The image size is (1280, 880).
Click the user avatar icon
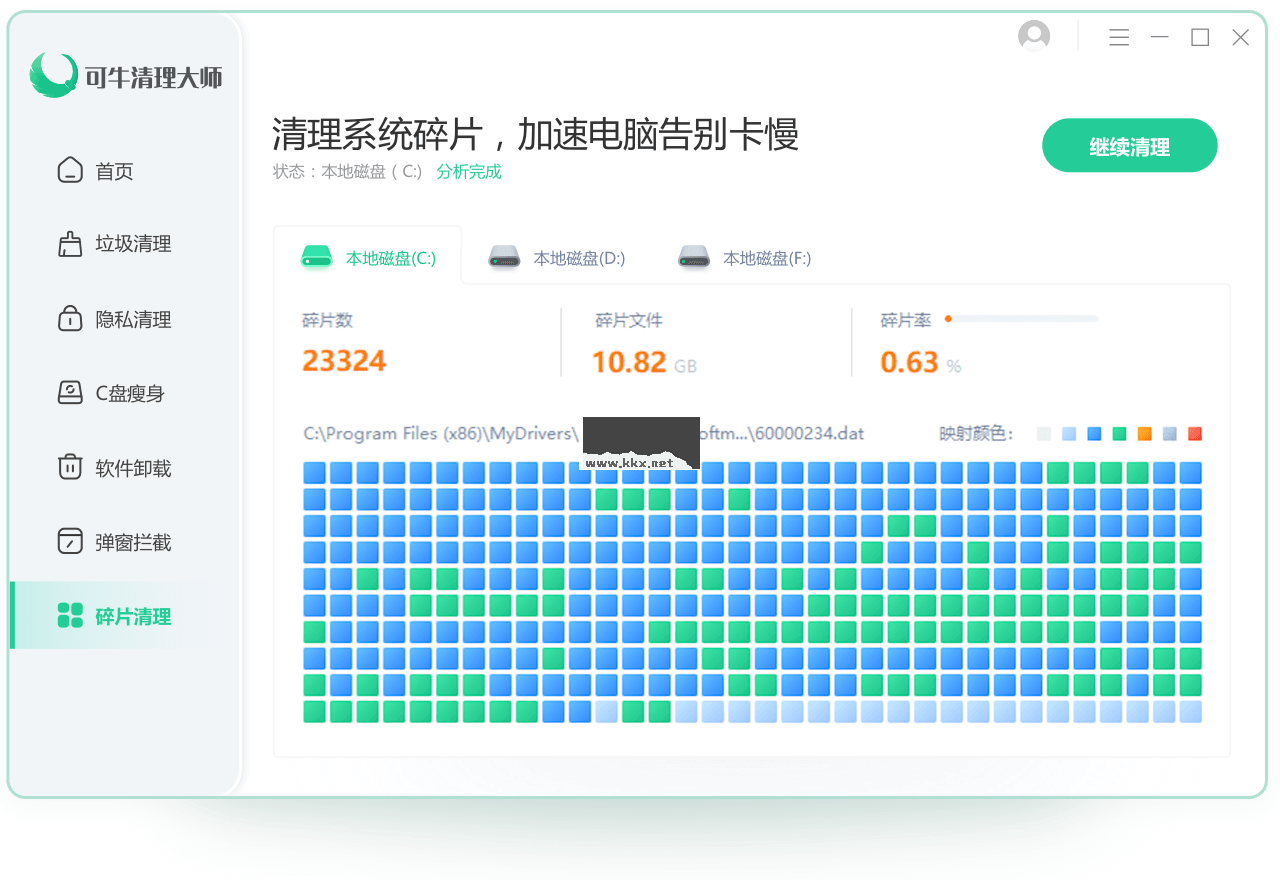coord(1033,35)
